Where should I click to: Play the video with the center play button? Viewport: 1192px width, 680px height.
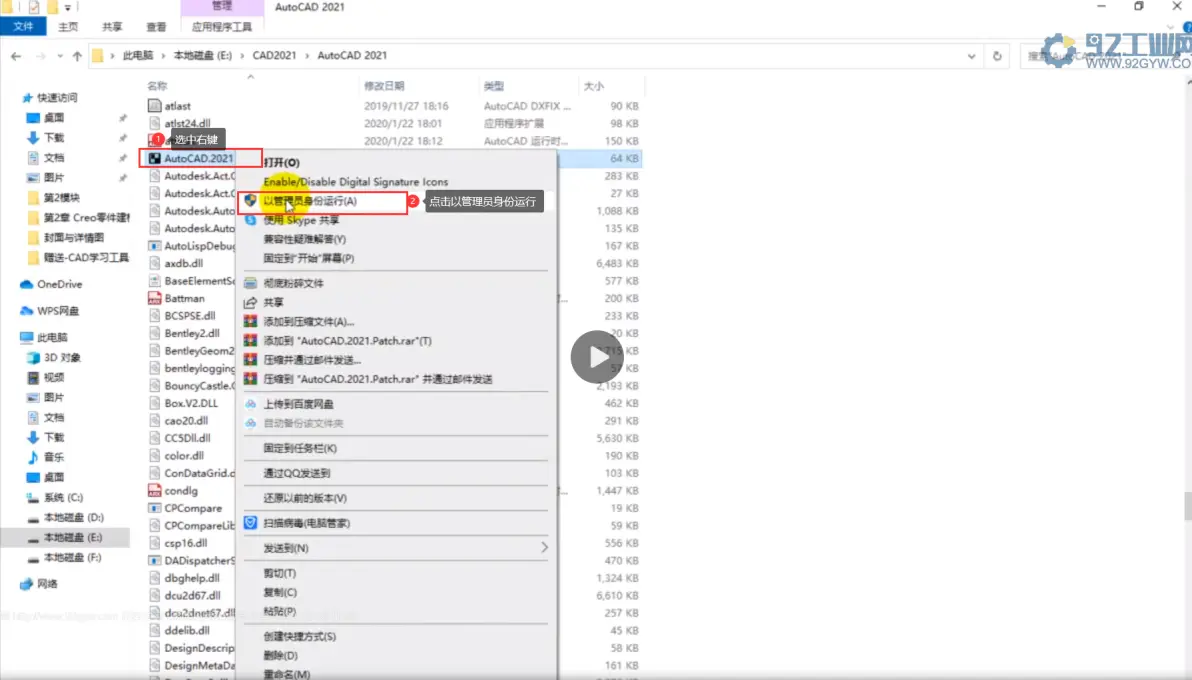point(597,357)
